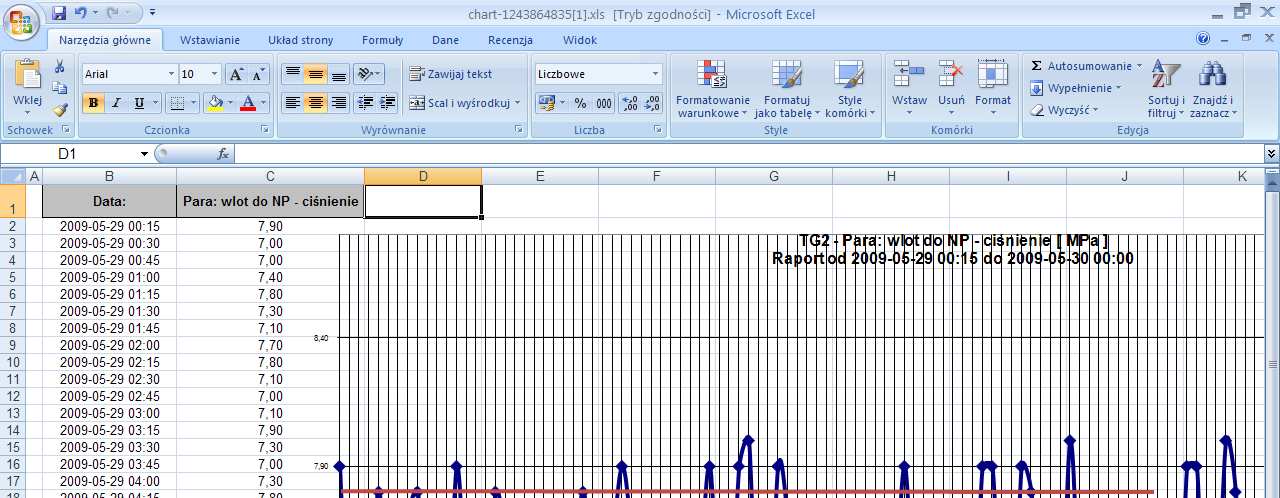The width and height of the screenshot is (1280, 498).
Task: Click the Wstaw insert cells icon
Action: pyautogui.click(x=909, y=75)
